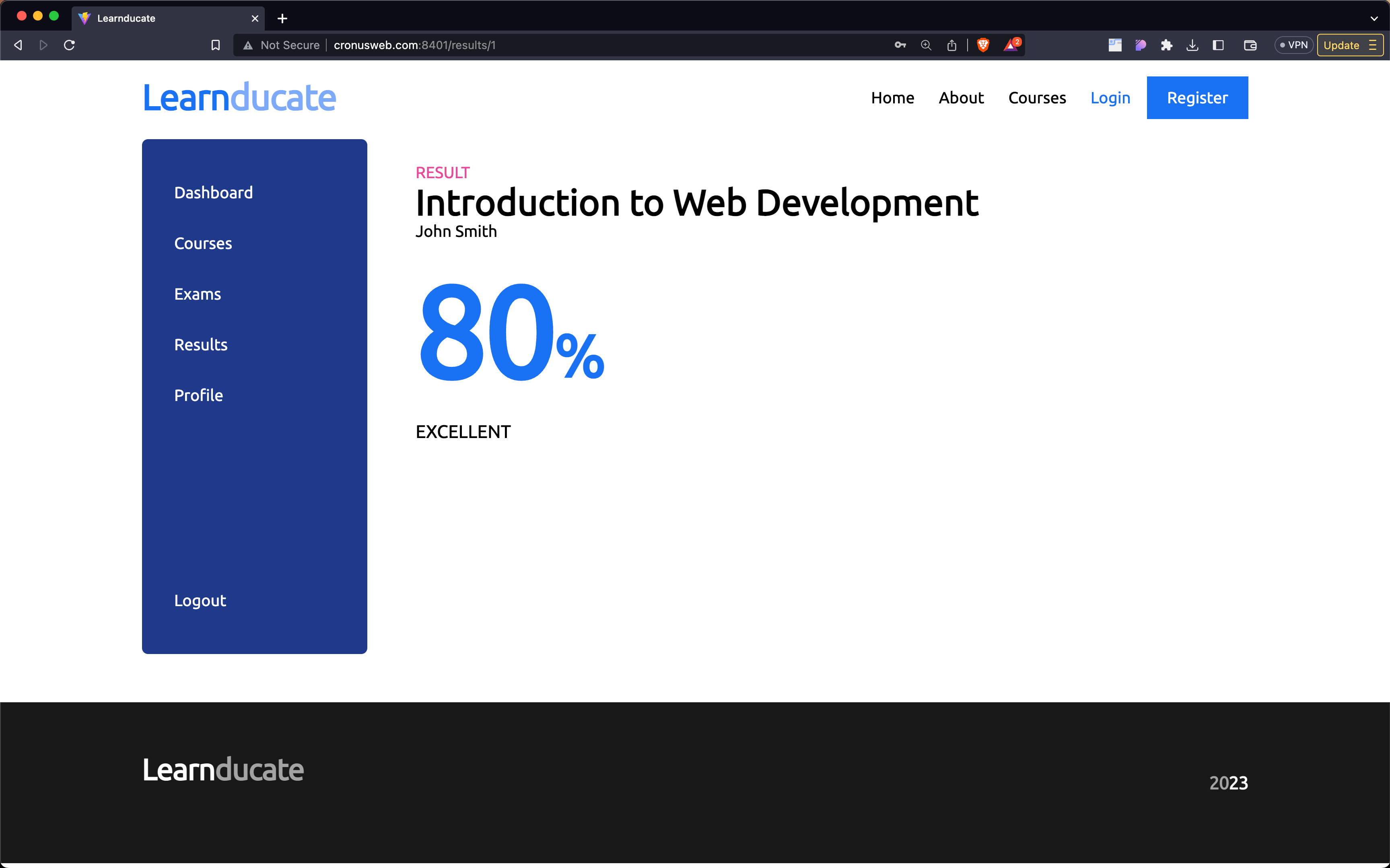Select Exams in the sidebar
Image resolution: width=1390 pixels, height=868 pixels.
pyautogui.click(x=197, y=294)
